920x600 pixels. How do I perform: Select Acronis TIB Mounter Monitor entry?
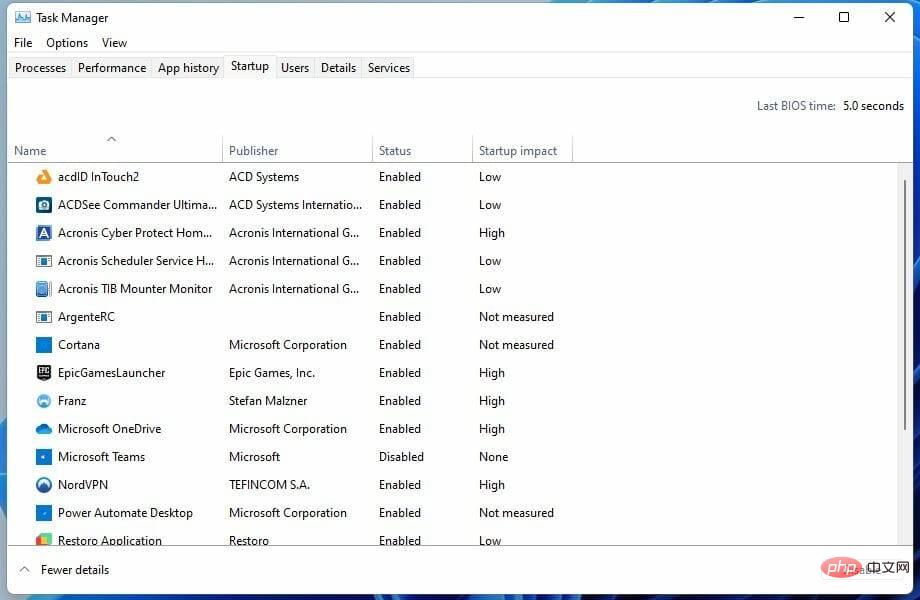[x=135, y=289]
